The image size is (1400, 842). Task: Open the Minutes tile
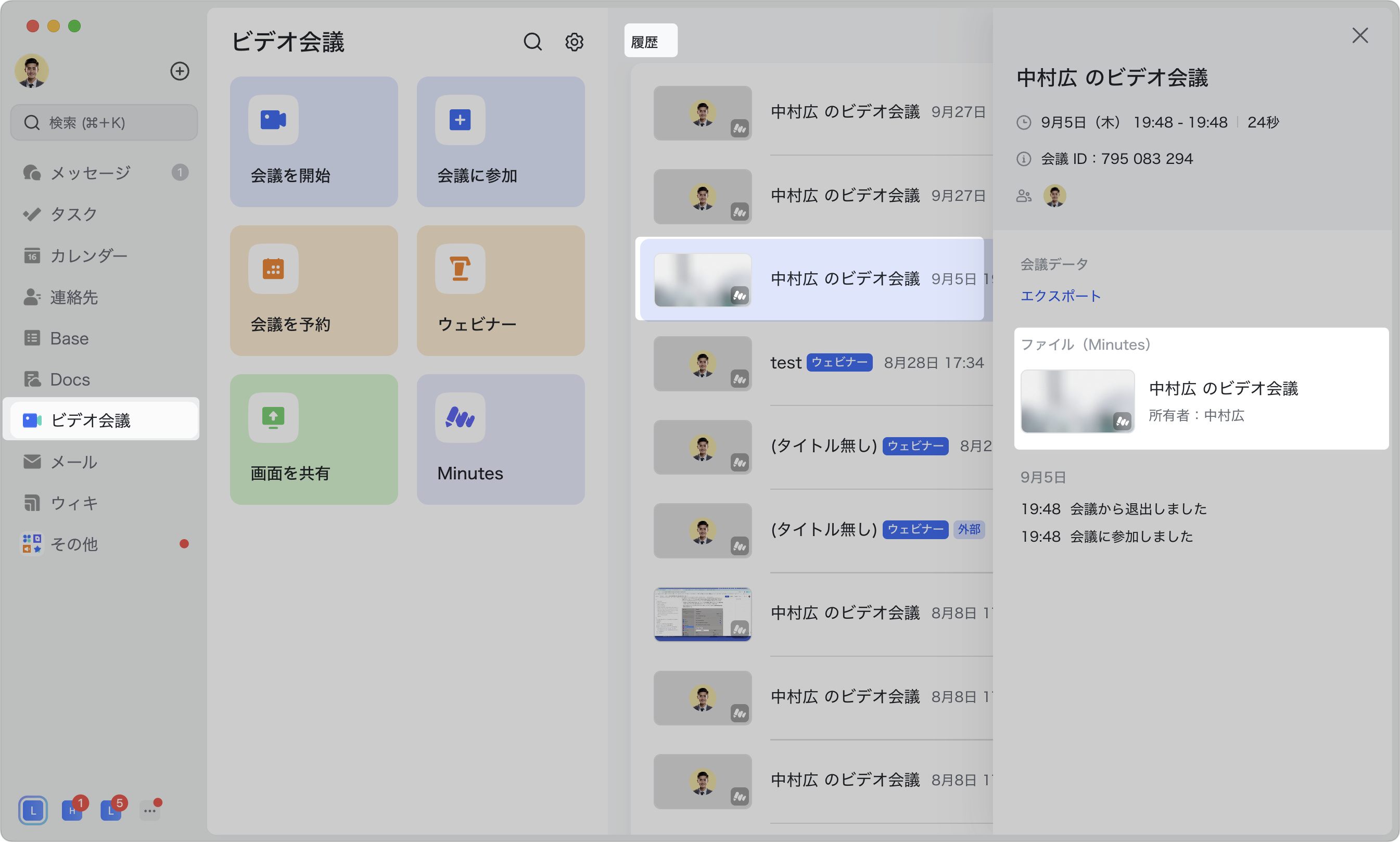(500, 439)
